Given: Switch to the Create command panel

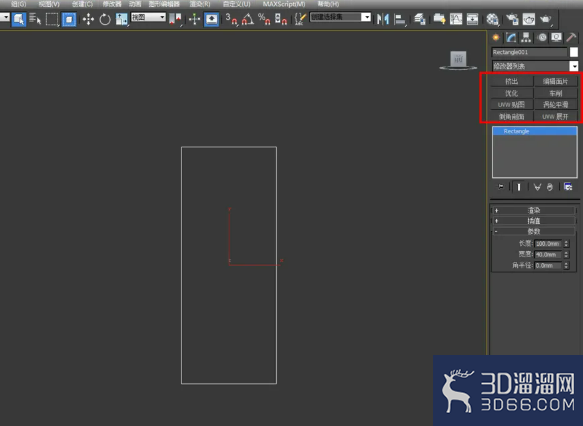Looking at the screenshot, I should pos(496,37).
